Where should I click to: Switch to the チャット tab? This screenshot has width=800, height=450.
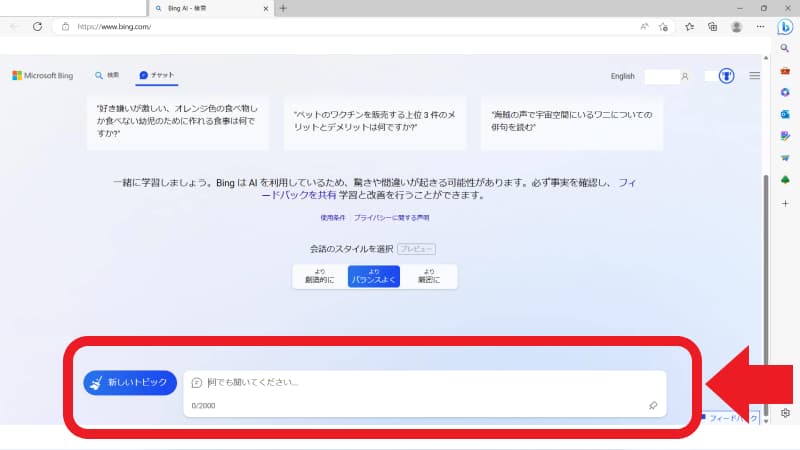click(157, 76)
